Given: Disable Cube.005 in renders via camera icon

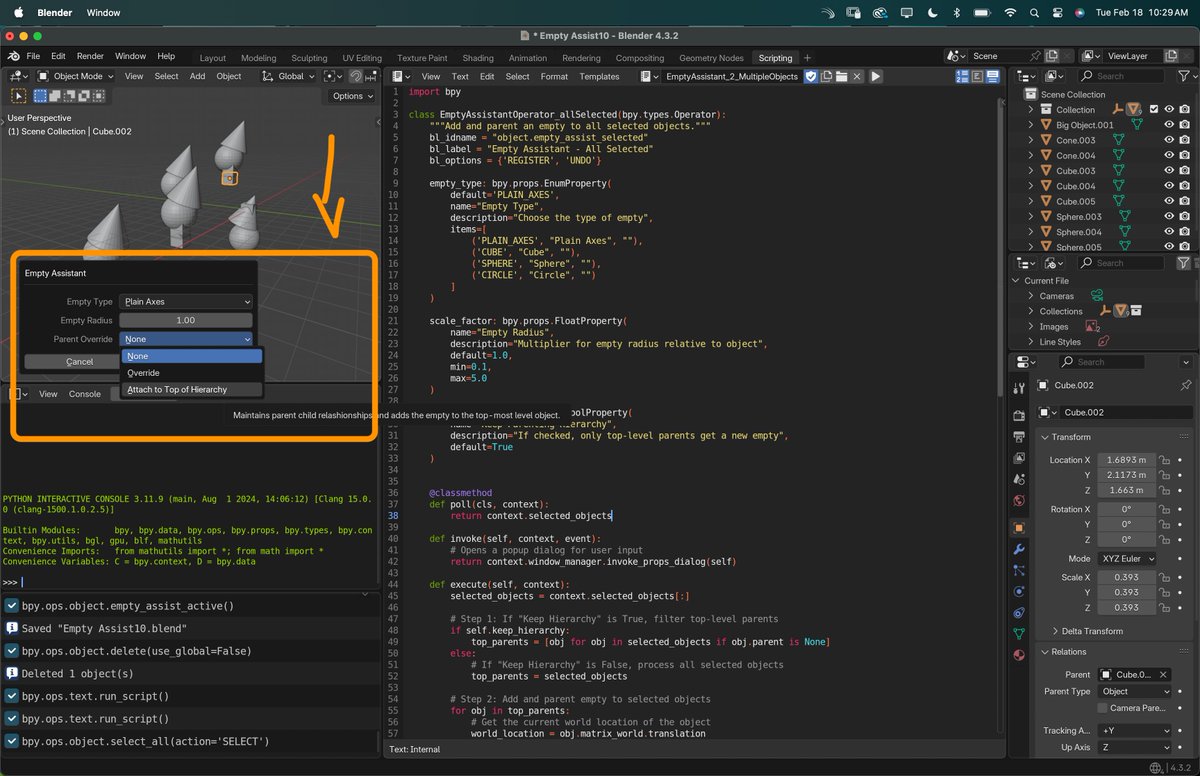Looking at the screenshot, I should pyautogui.click(x=1187, y=201).
